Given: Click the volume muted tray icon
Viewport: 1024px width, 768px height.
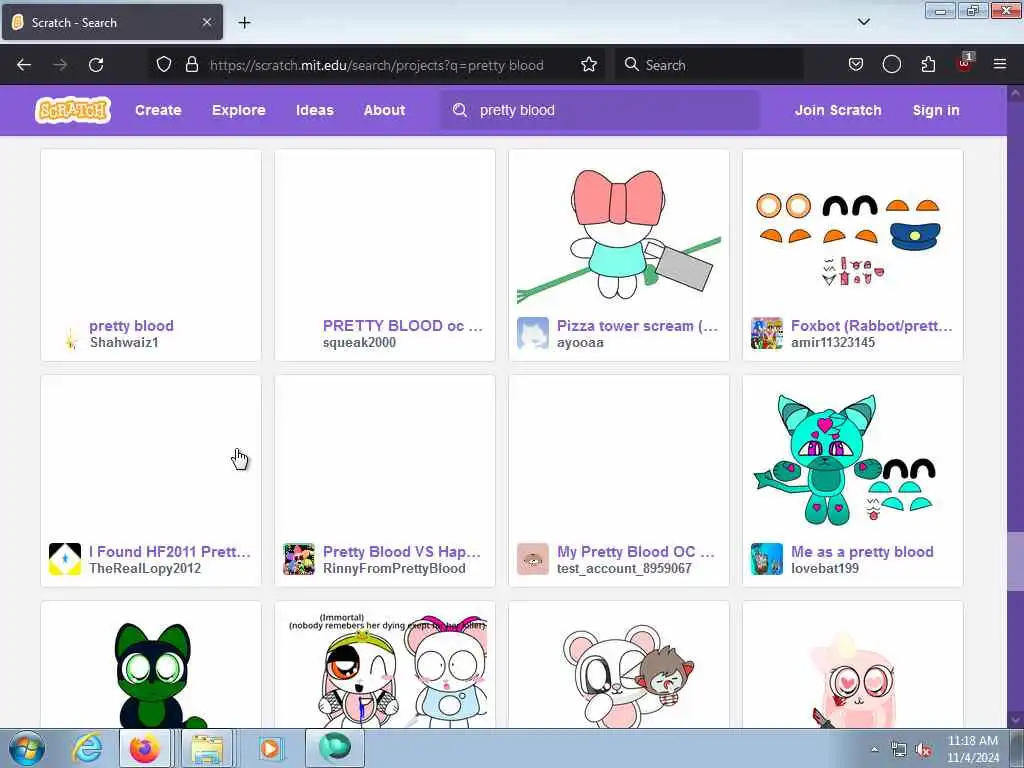Looking at the screenshot, I should click(923, 750).
